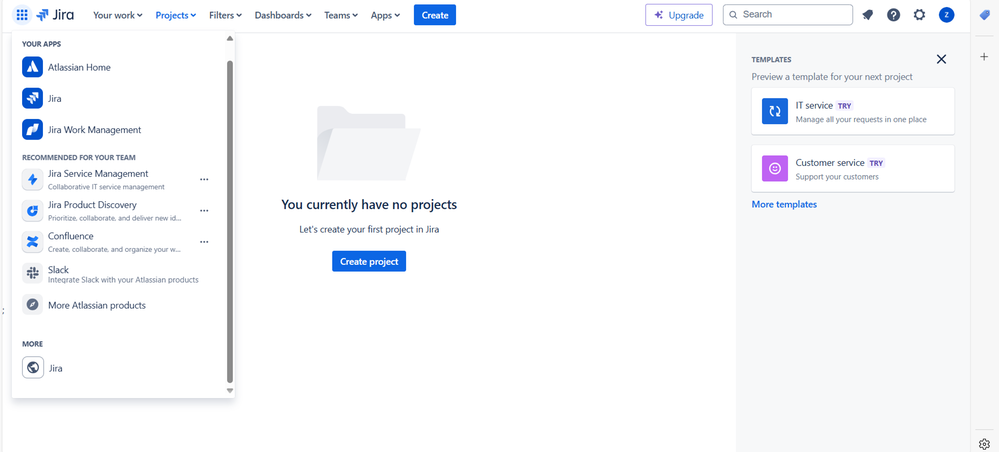
Task: Click the More Atlassian products compass icon
Action: pyautogui.click(x=32, y=305)
